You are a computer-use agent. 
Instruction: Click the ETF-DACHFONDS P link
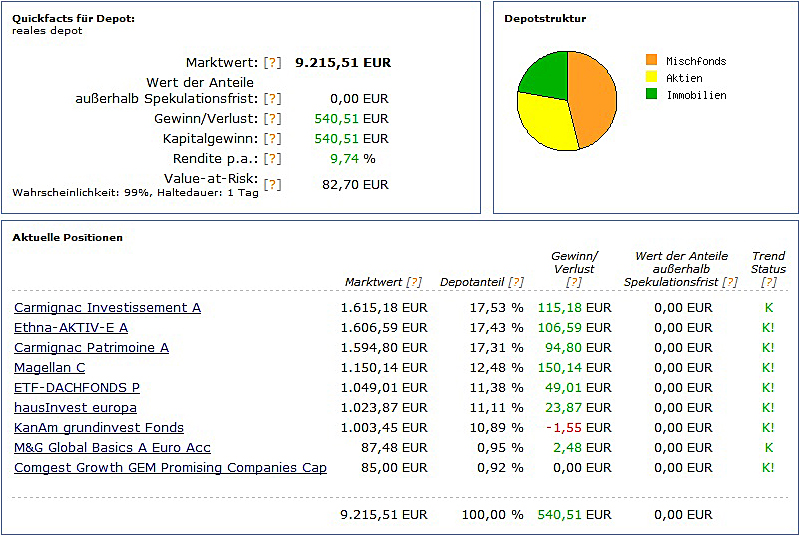(77, 388)
